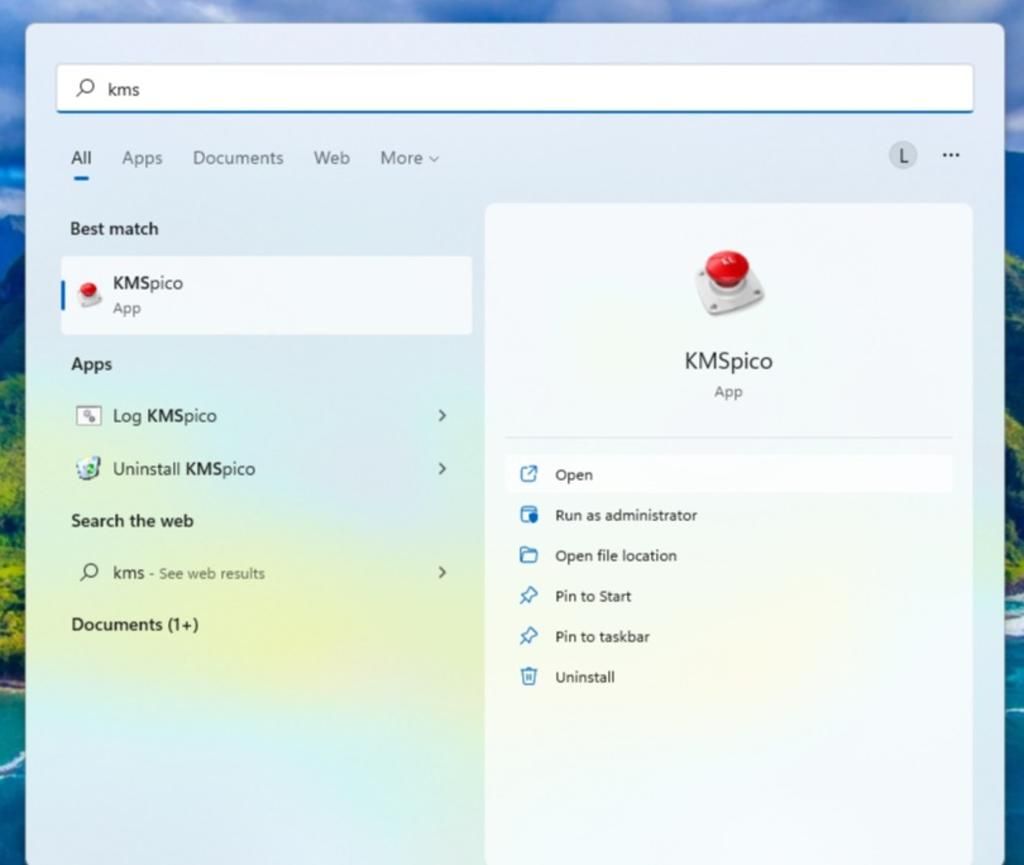
Task: Click the Best match heading
Action: [x=114, y=228]
